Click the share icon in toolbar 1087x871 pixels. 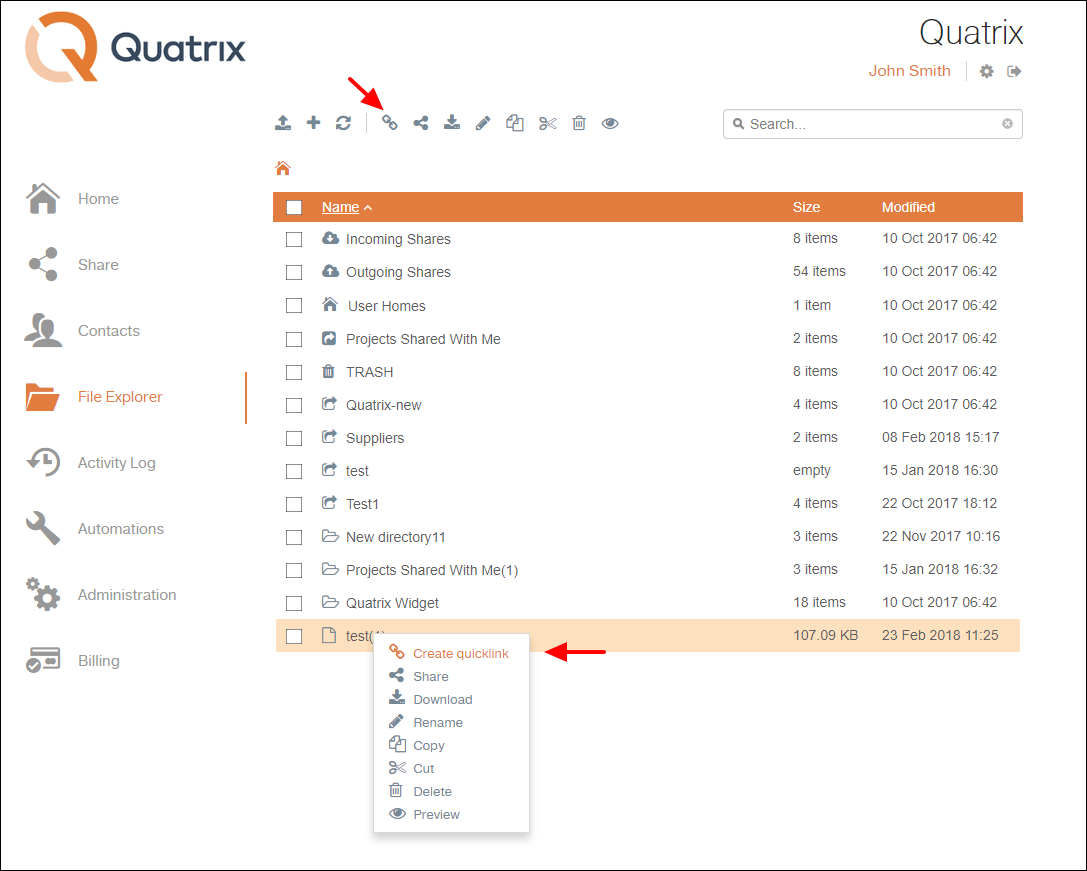[x=421, y=123]
